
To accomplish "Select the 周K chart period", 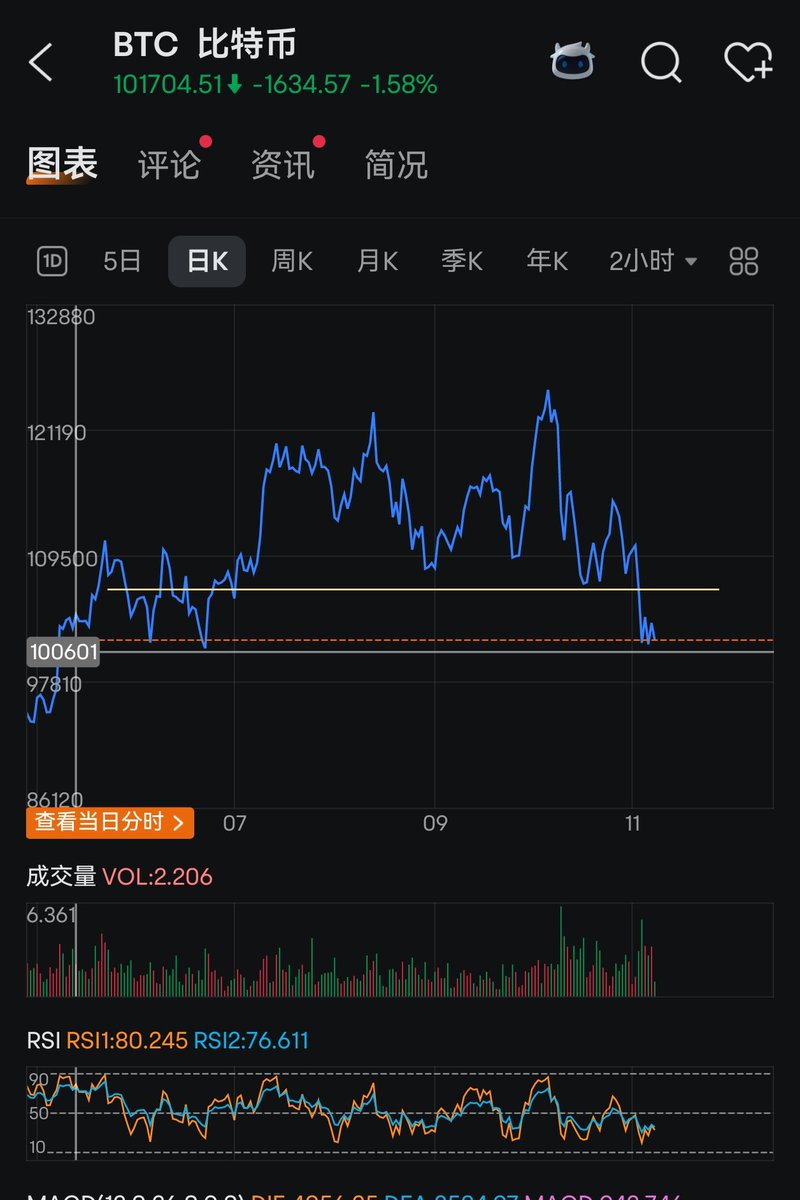I will pos(292,262).
